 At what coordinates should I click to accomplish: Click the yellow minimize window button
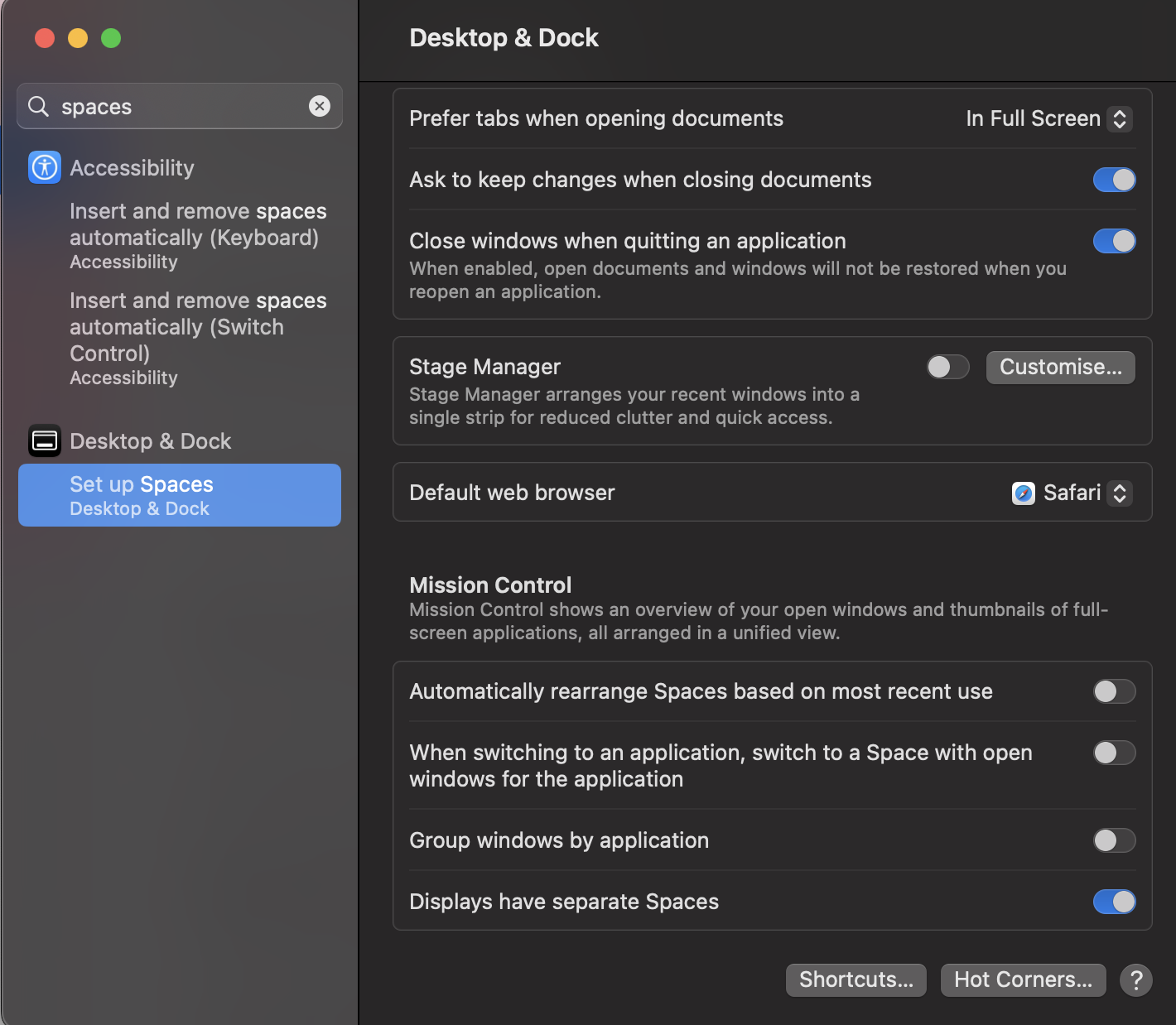click(78, 38)
